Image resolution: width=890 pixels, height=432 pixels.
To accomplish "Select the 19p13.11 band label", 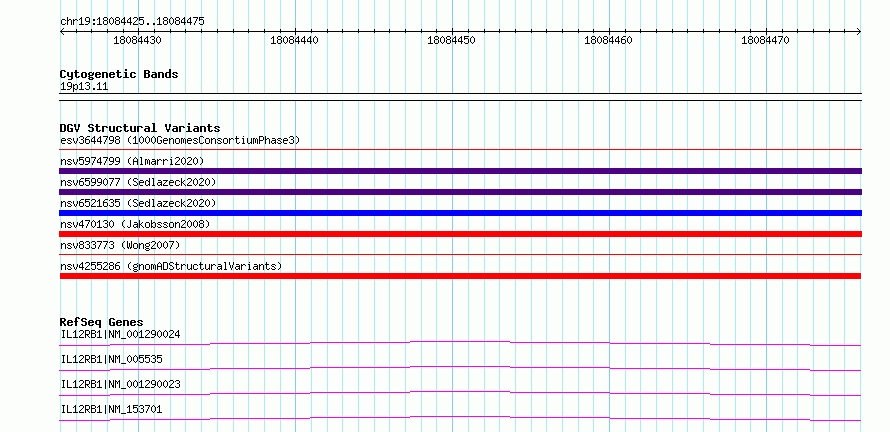I will [x=84, y=87].
